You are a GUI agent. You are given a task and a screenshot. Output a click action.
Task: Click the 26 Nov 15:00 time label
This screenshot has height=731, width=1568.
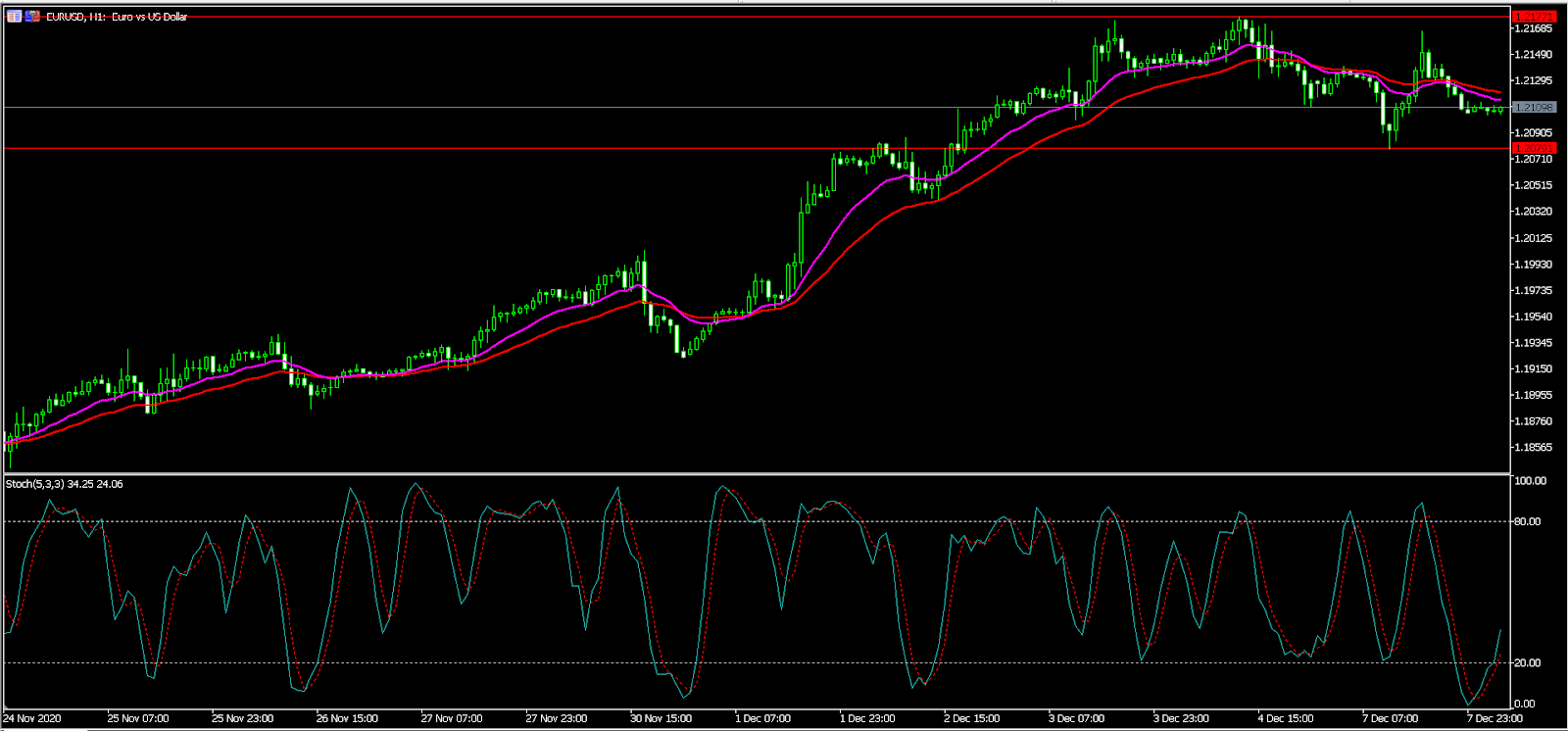pyautogui.click(x=347, y=718)
